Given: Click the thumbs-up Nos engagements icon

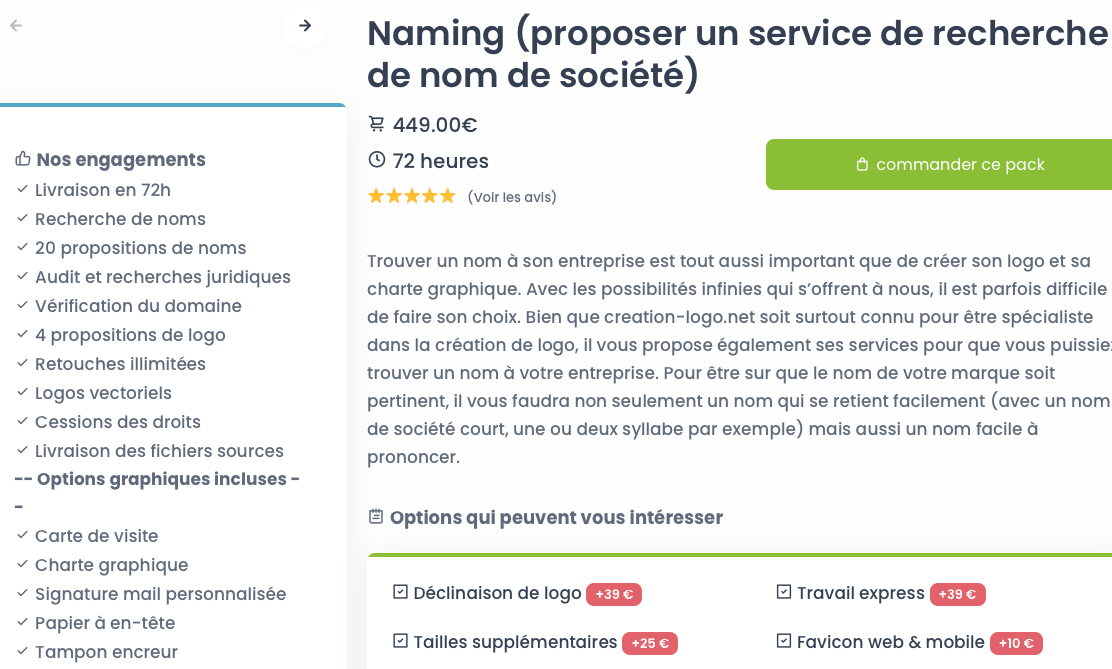Looking at the screenshot, I should click(23, 159).
